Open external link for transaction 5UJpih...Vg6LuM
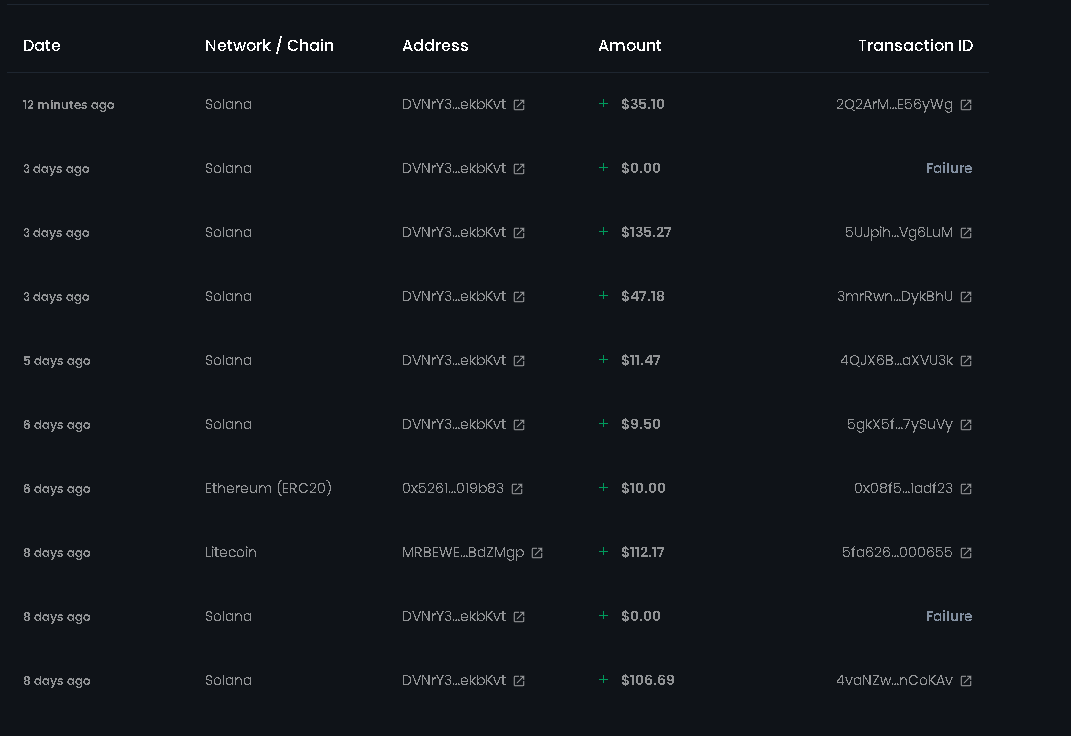The height and width of the screenshot is (736, 1071). (x=966, y=233)
